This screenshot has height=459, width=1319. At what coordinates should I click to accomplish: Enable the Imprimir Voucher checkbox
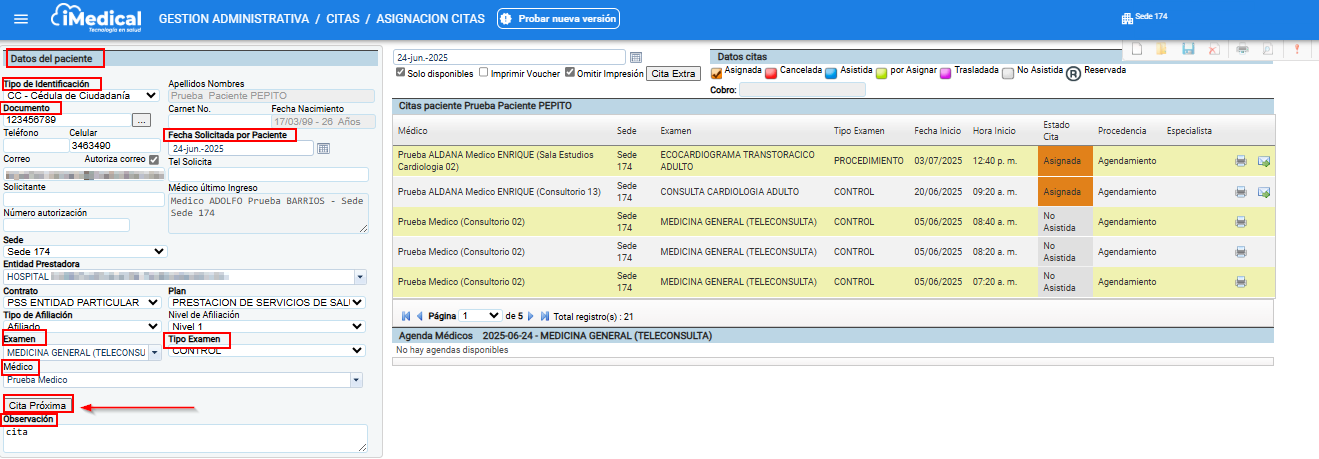[x=484, y=73]
